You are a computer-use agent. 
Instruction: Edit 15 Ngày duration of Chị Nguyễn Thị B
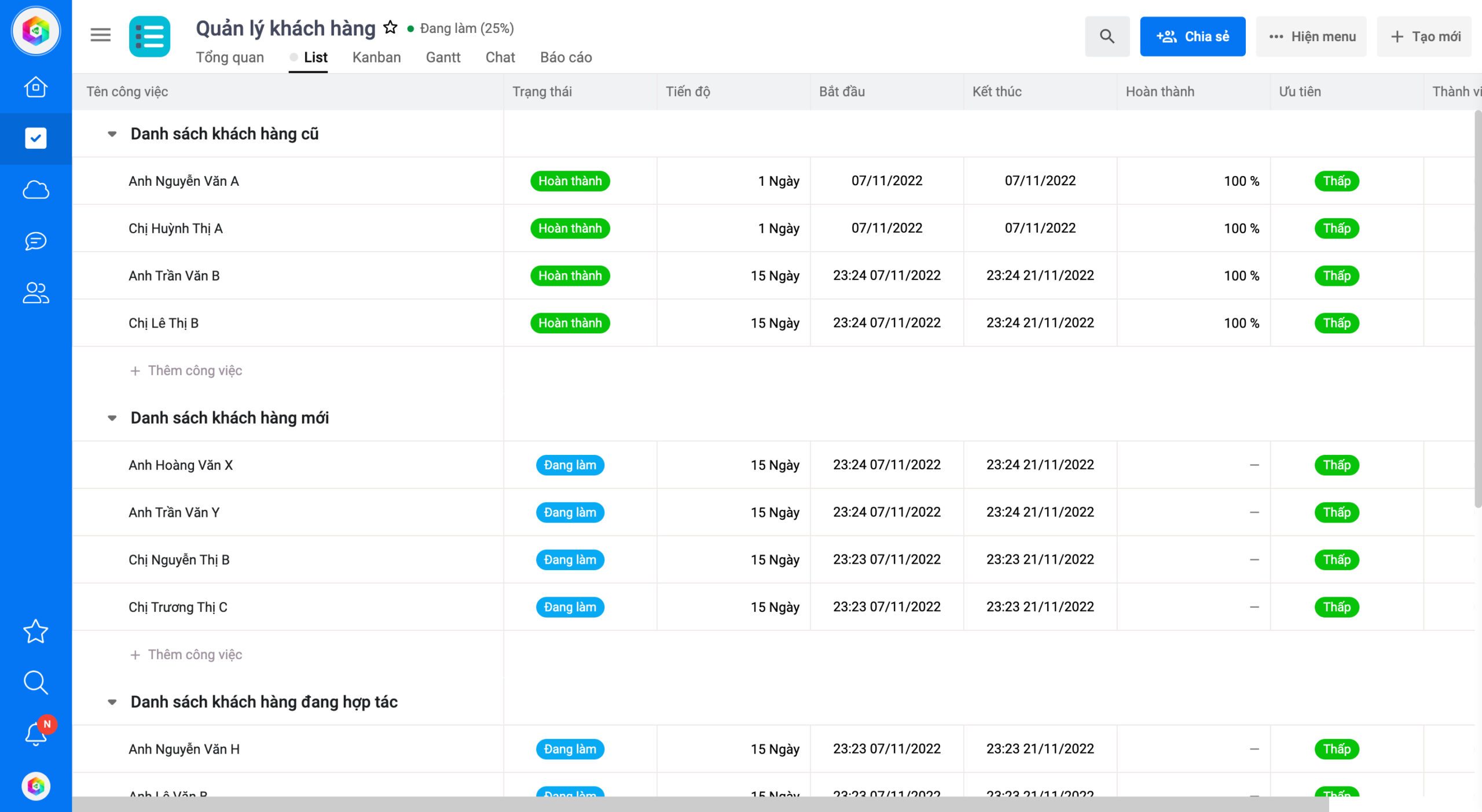775,560
